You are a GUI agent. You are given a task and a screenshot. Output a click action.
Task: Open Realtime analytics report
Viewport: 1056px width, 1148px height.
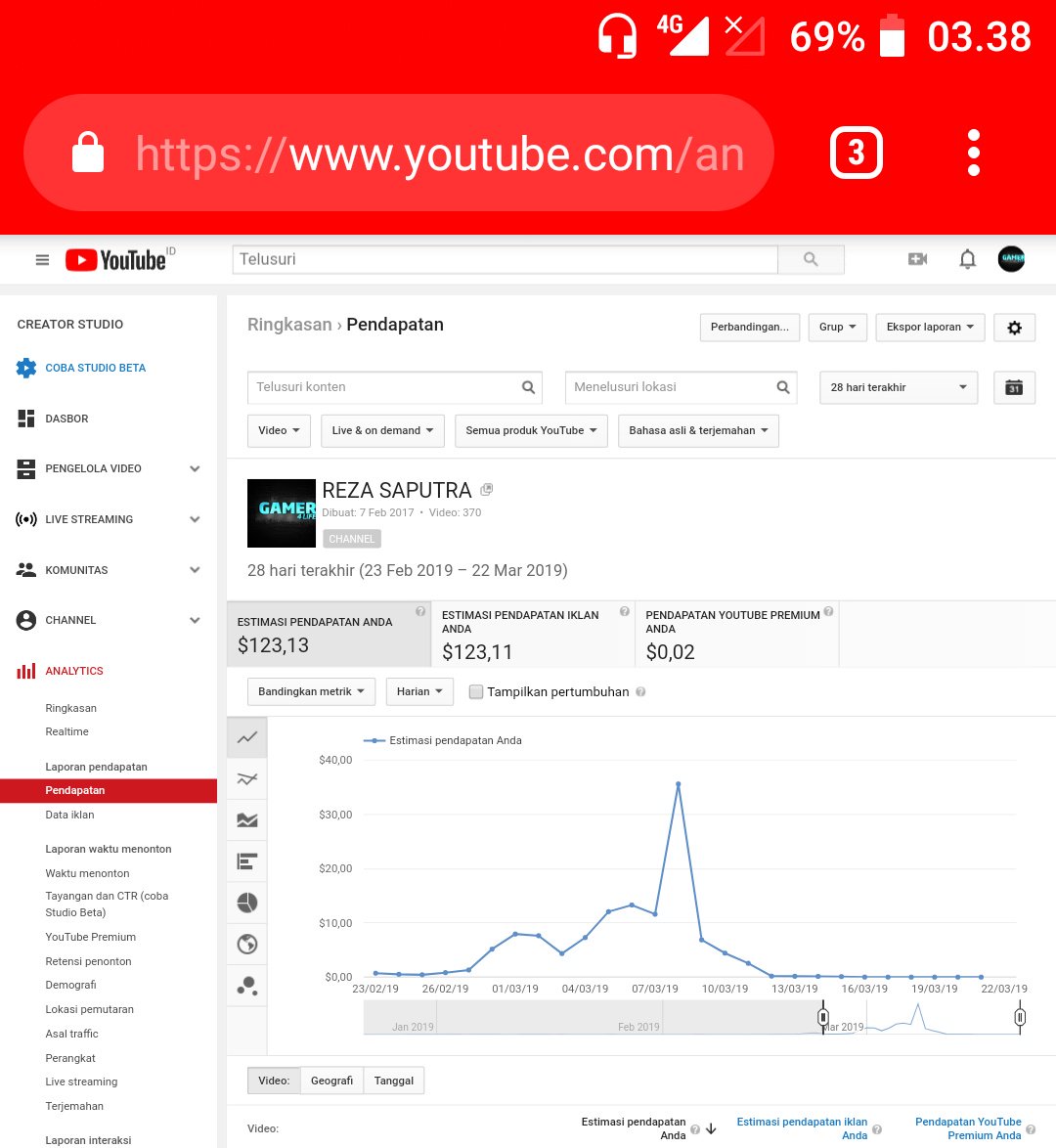point(66,731)
